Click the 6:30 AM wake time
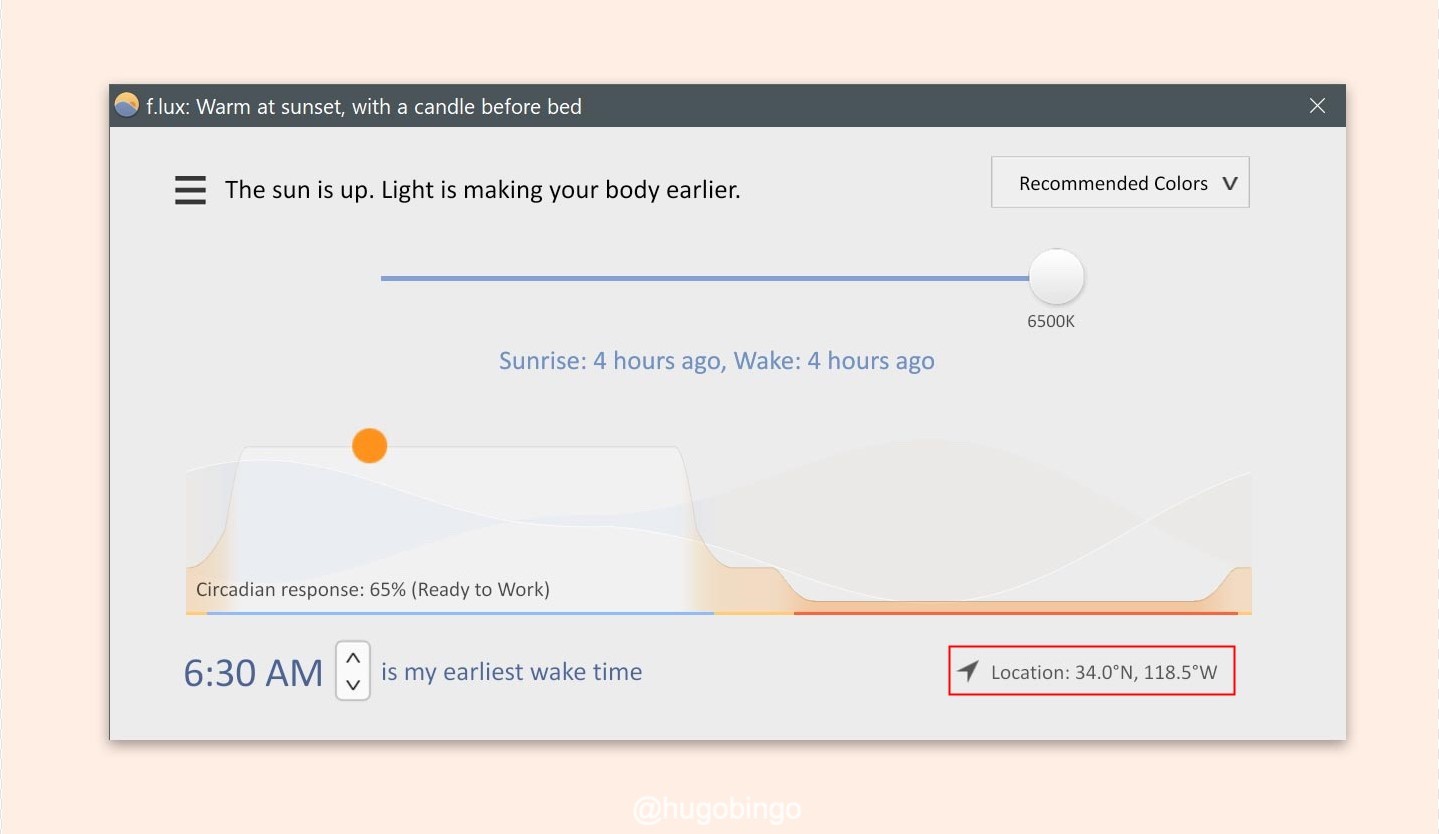This screenshot has height=834, width=1439. 253,673
